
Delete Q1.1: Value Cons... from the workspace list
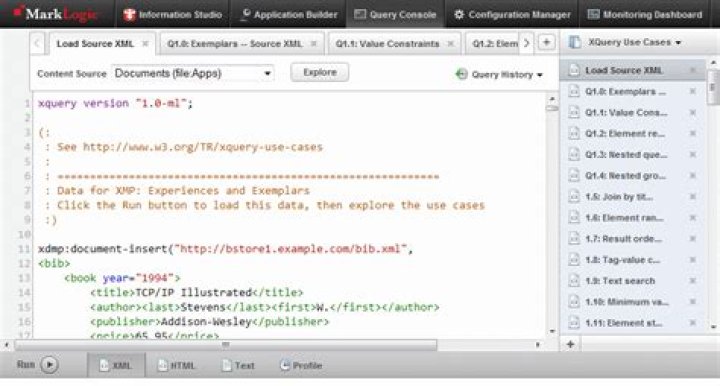pos(692,112)
